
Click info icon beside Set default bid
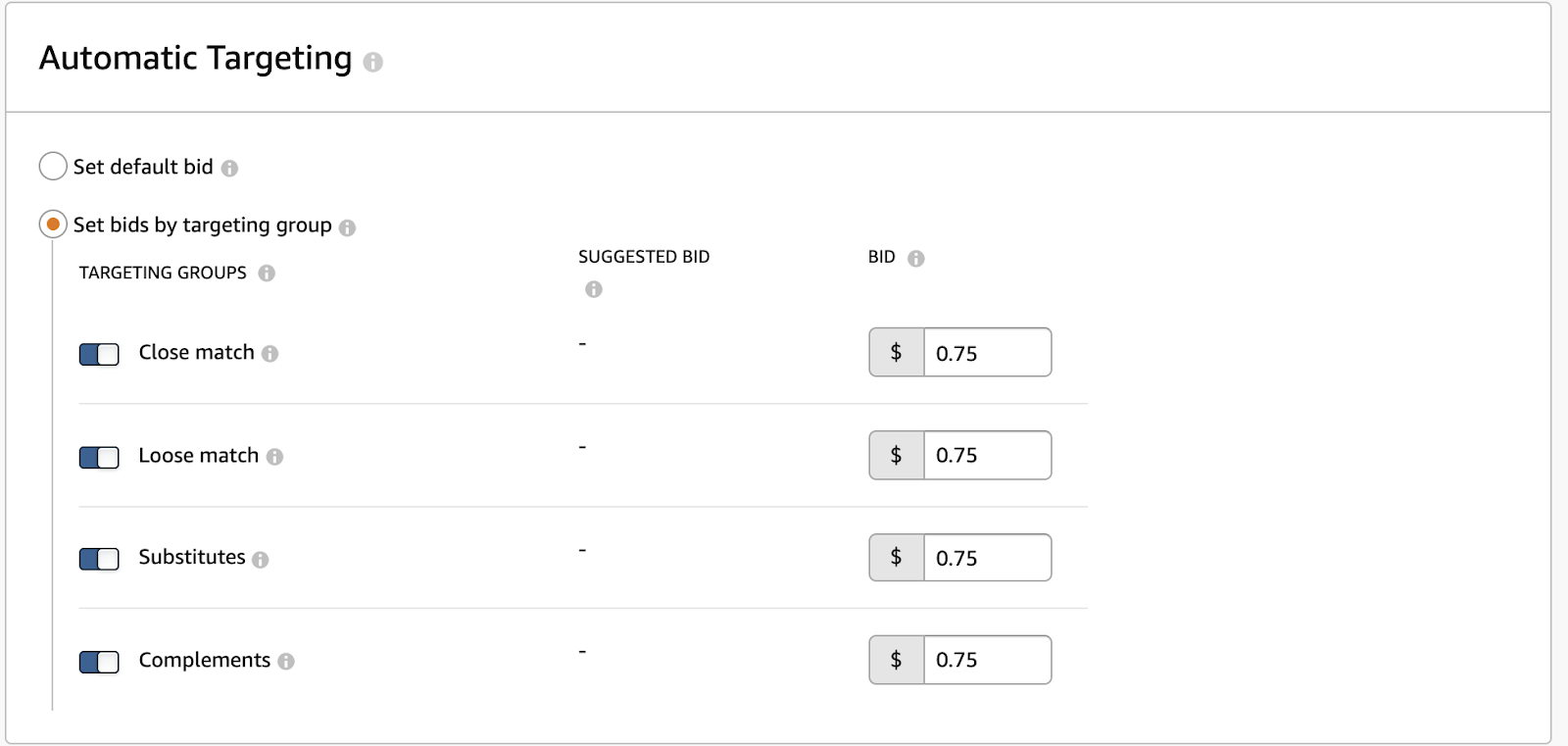(x=229, y=169)
